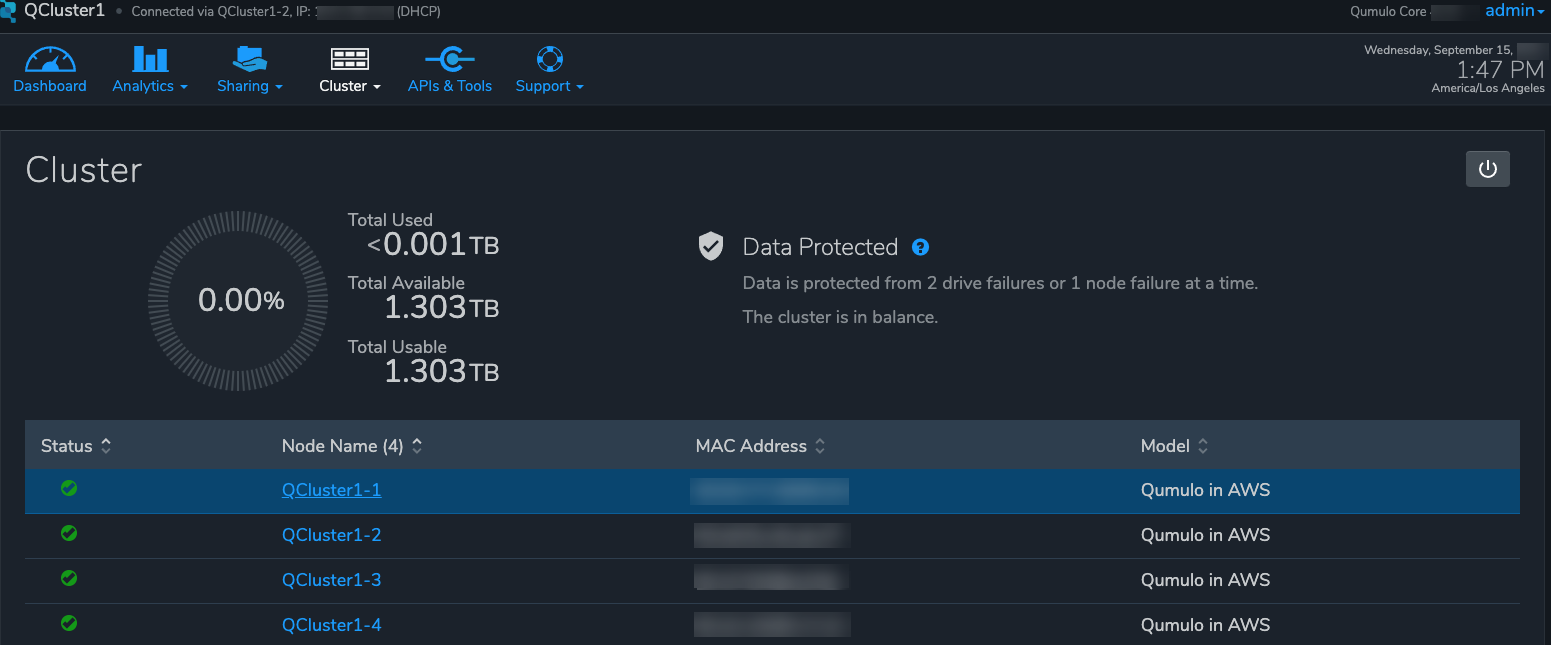Click the blurred MAC address for QCluster1-1

(x=769, y=491)
